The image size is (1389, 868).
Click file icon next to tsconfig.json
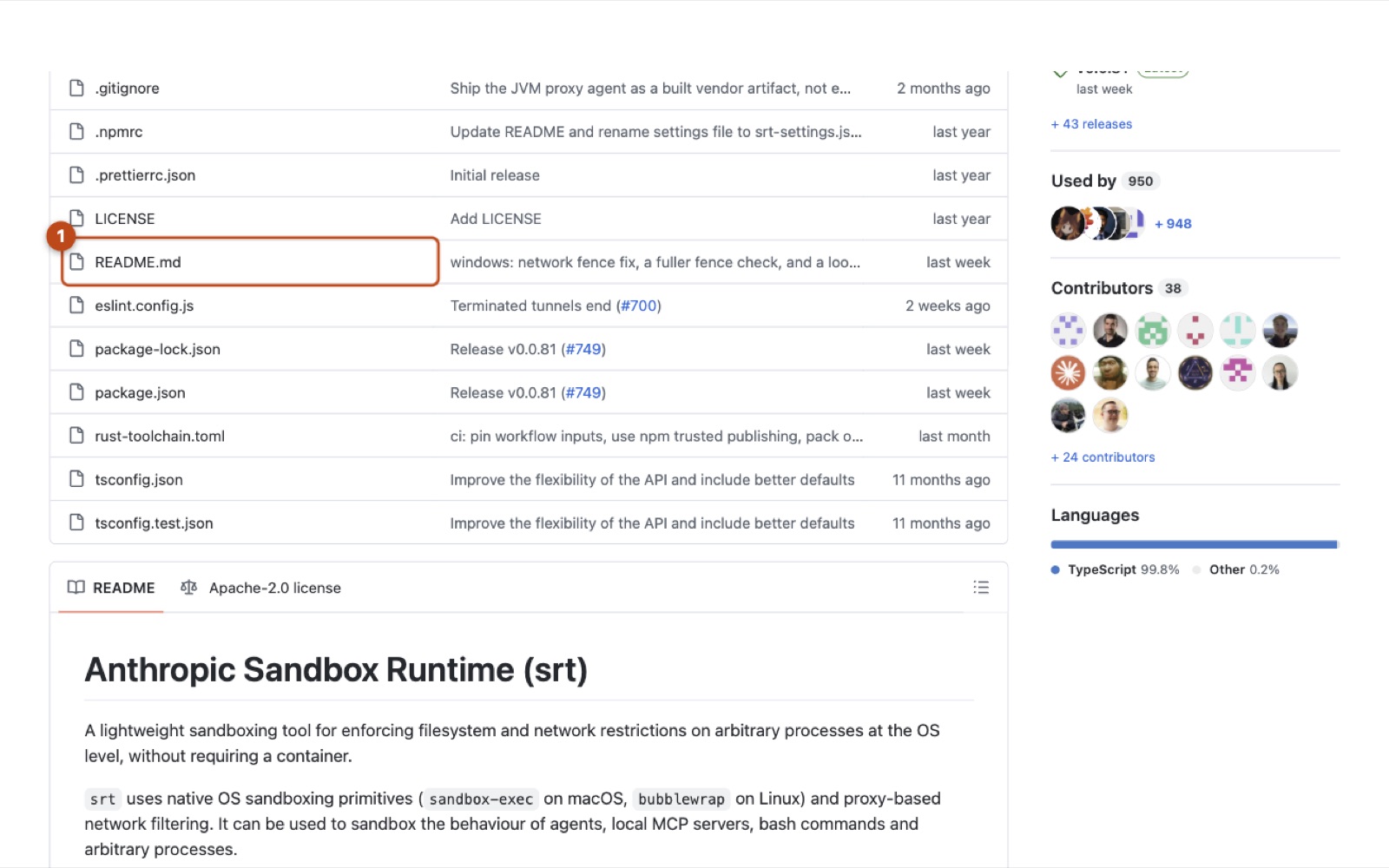76,479
